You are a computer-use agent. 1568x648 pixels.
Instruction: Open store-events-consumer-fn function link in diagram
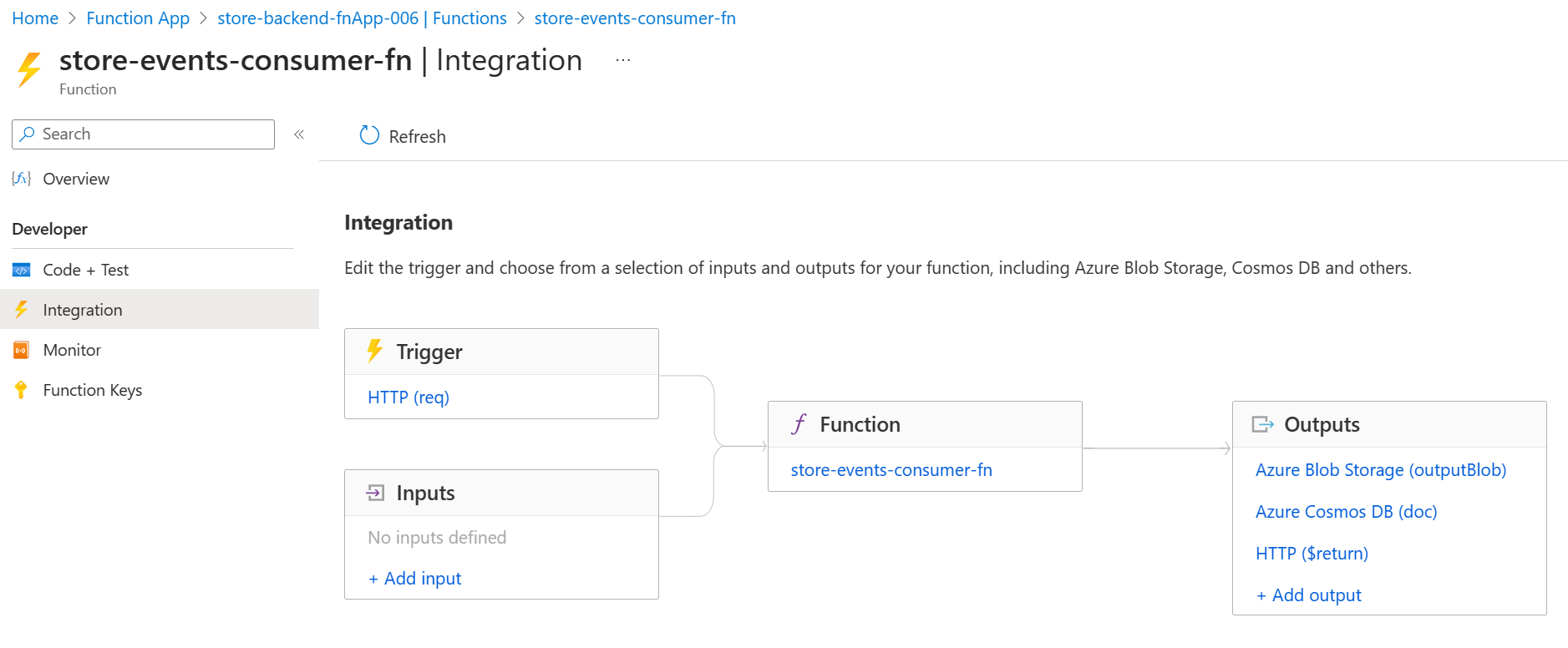point(891,470)
